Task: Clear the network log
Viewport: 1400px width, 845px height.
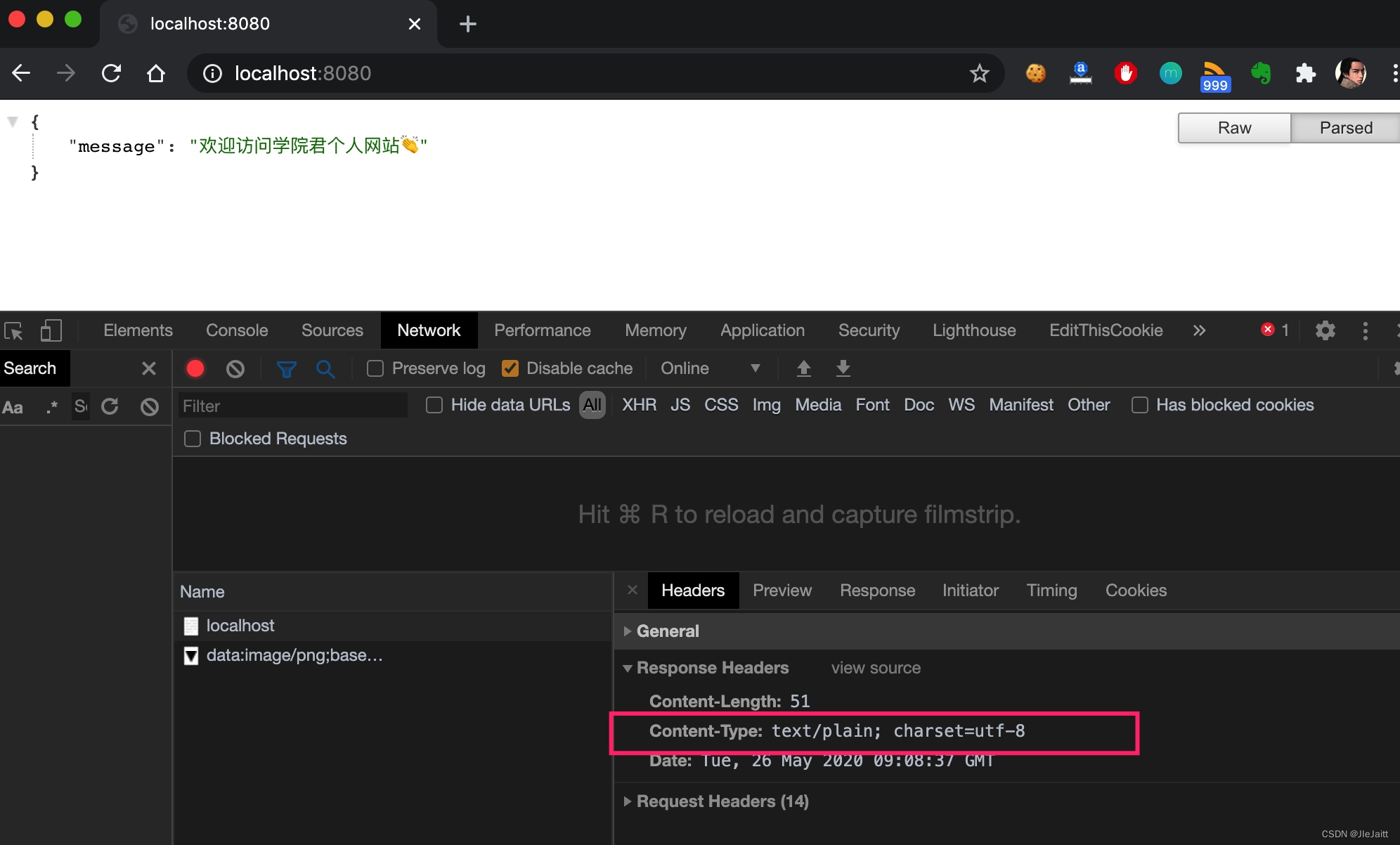Action: [235, 368]
